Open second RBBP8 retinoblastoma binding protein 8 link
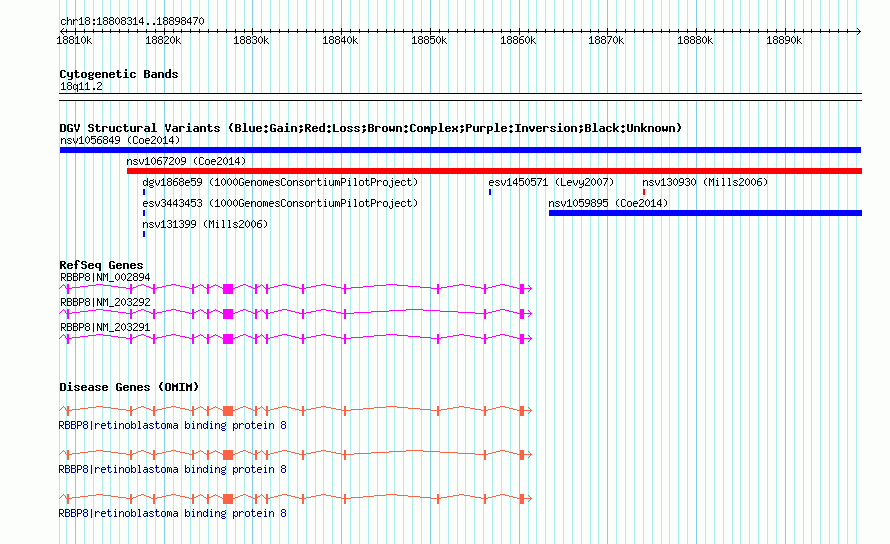The height and width of the screenshot is (544, 890). pyautogui.click(x=173, y=470)
